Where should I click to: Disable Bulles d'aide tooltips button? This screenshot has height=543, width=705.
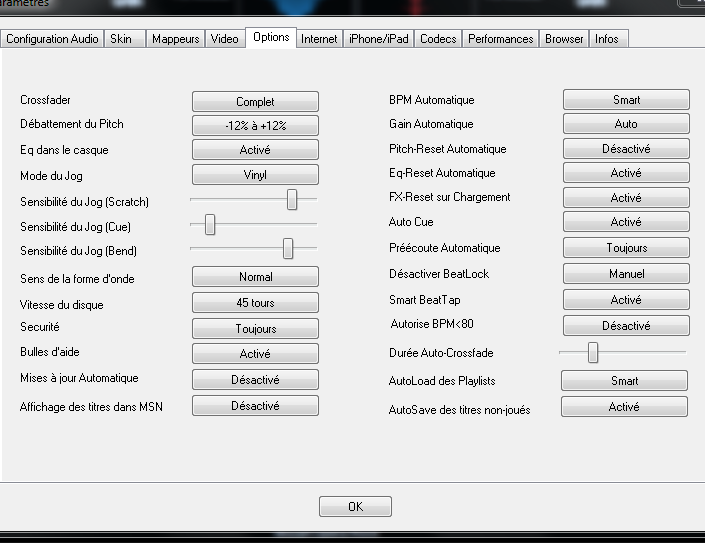click(x=255, y=354)
